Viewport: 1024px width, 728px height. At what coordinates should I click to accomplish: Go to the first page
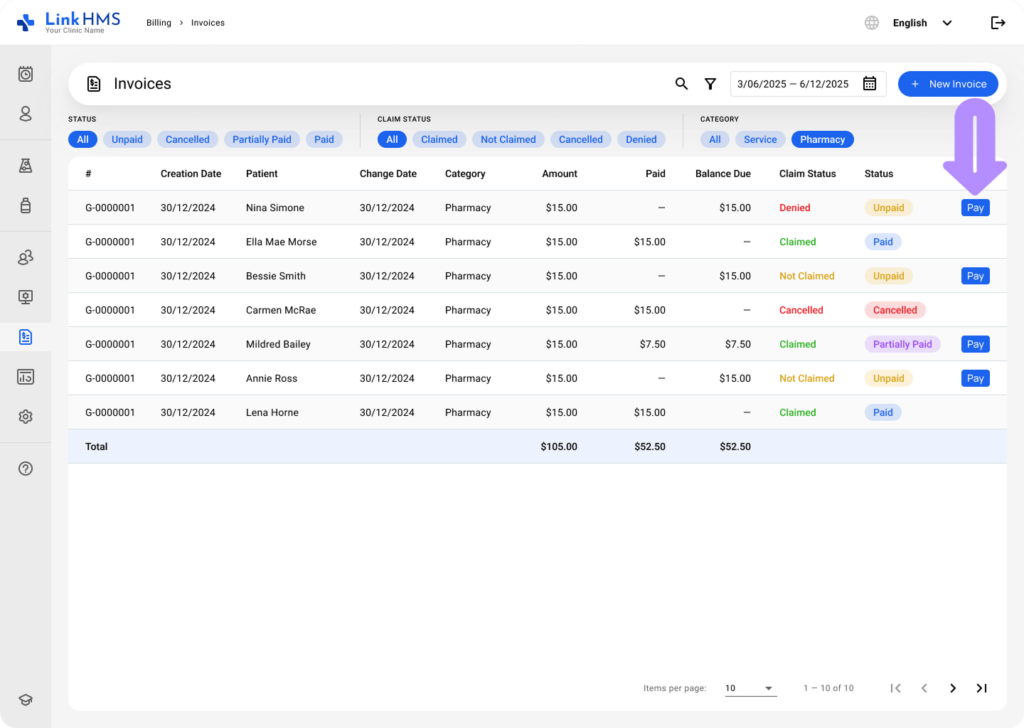tap(895, 688)
